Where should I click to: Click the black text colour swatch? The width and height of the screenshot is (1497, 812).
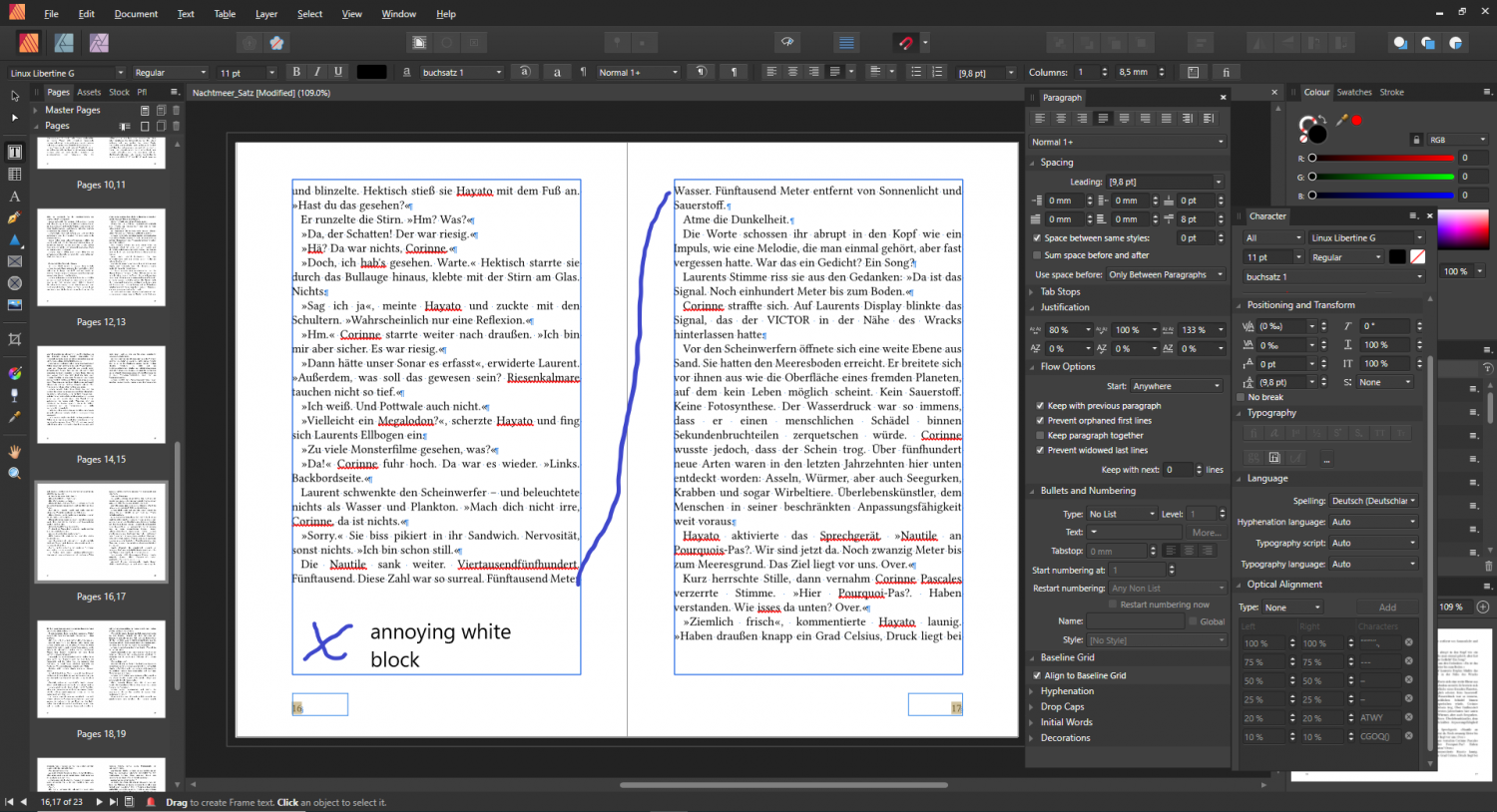(x=371, y=72)
